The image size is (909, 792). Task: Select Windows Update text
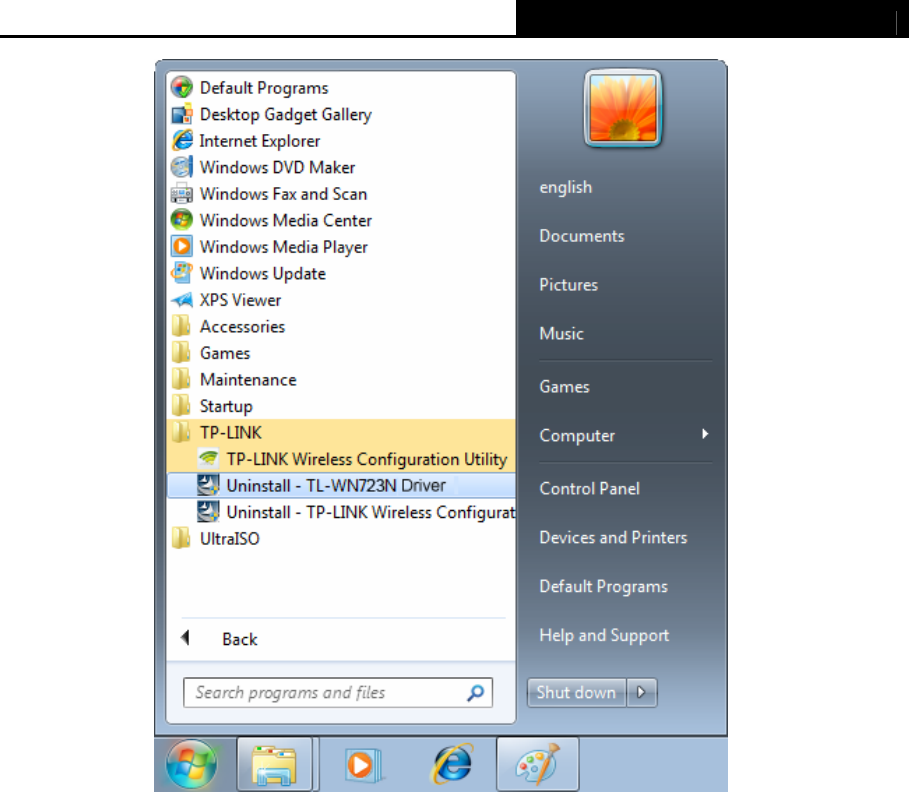[x=263, y=274]
